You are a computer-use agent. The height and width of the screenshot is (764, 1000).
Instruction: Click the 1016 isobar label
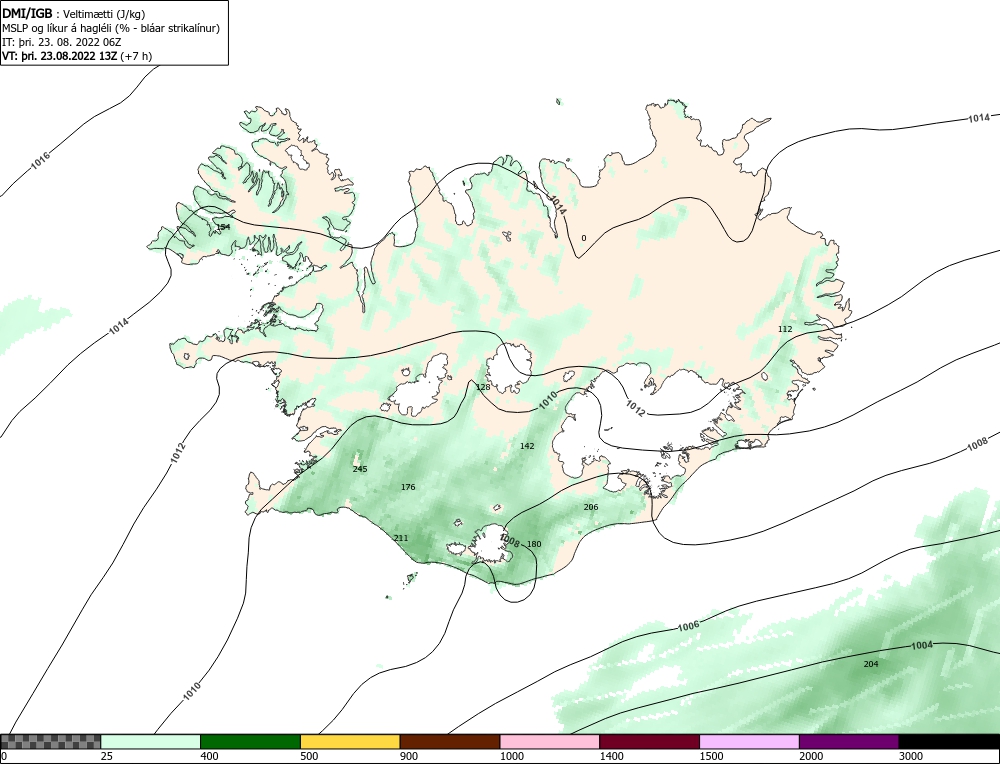pos(40,160)
